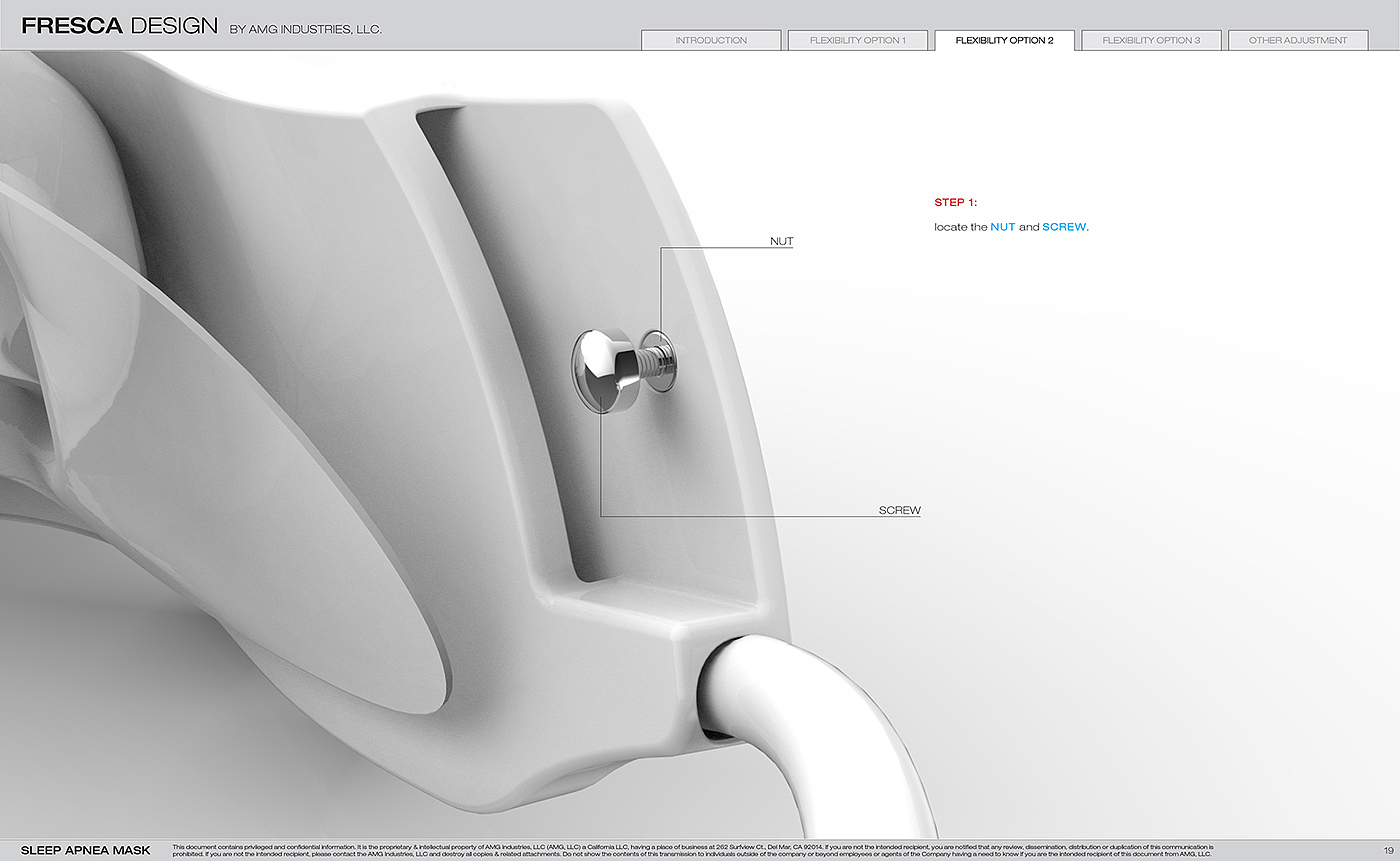1400x861 pixels.
Task: Switch to Flexibility Option 1 tab
Action: (x=858, y=41)
